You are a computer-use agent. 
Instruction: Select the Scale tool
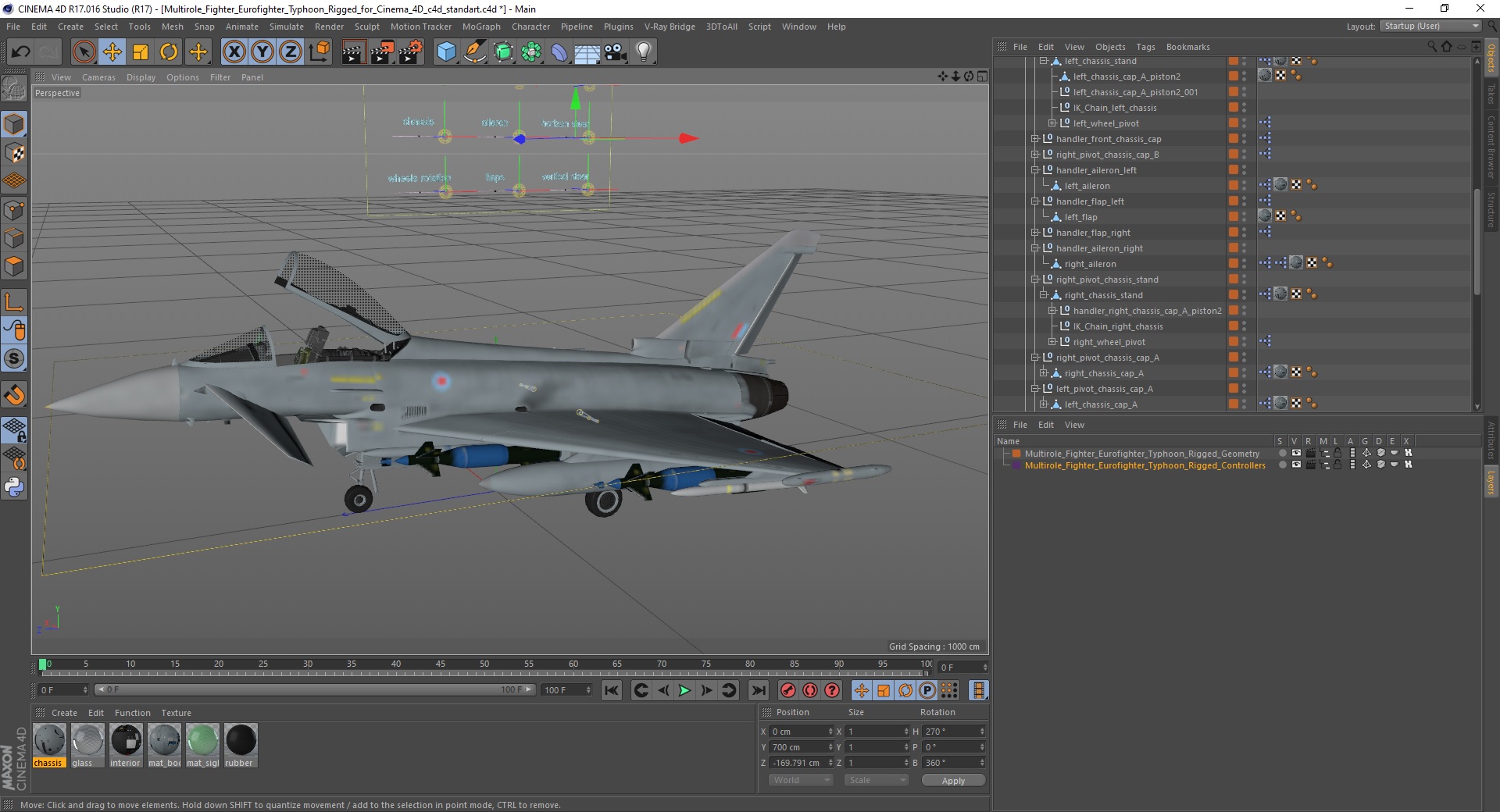[x=141, y=52]
